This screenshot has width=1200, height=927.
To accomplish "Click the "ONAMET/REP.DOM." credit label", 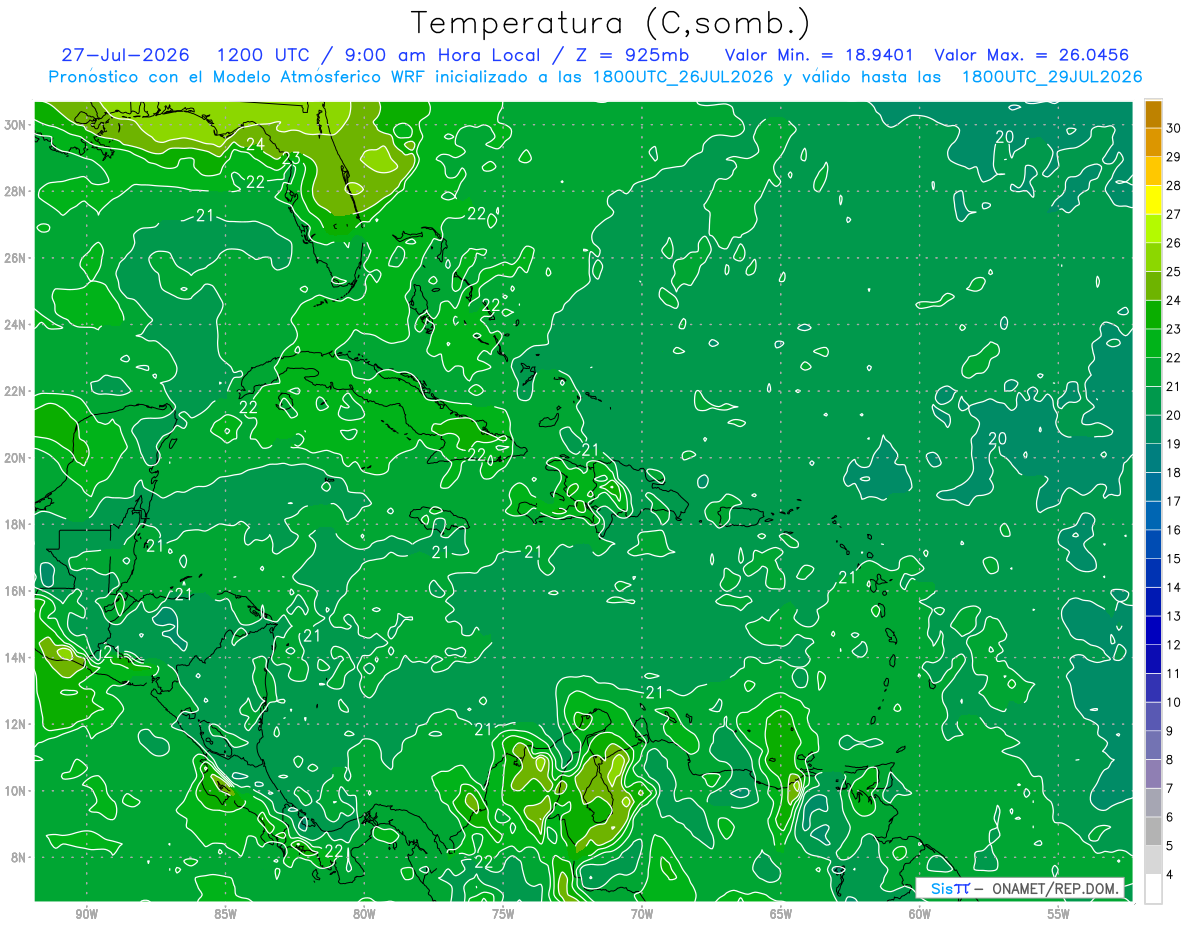I will [x=1054, y=888].
